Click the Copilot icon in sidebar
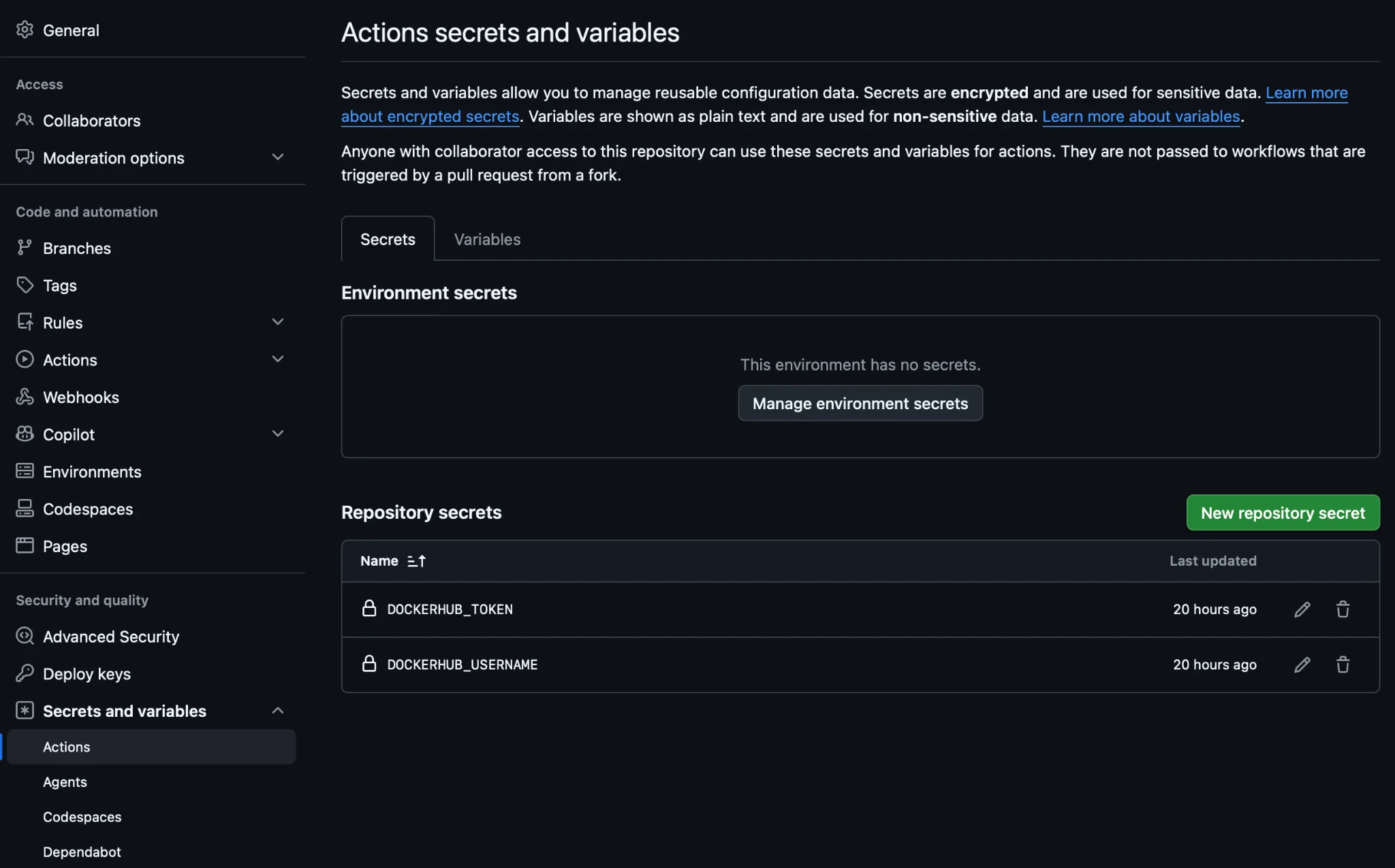This screenshot has width=1395, height=868. [x=25, y=434]
